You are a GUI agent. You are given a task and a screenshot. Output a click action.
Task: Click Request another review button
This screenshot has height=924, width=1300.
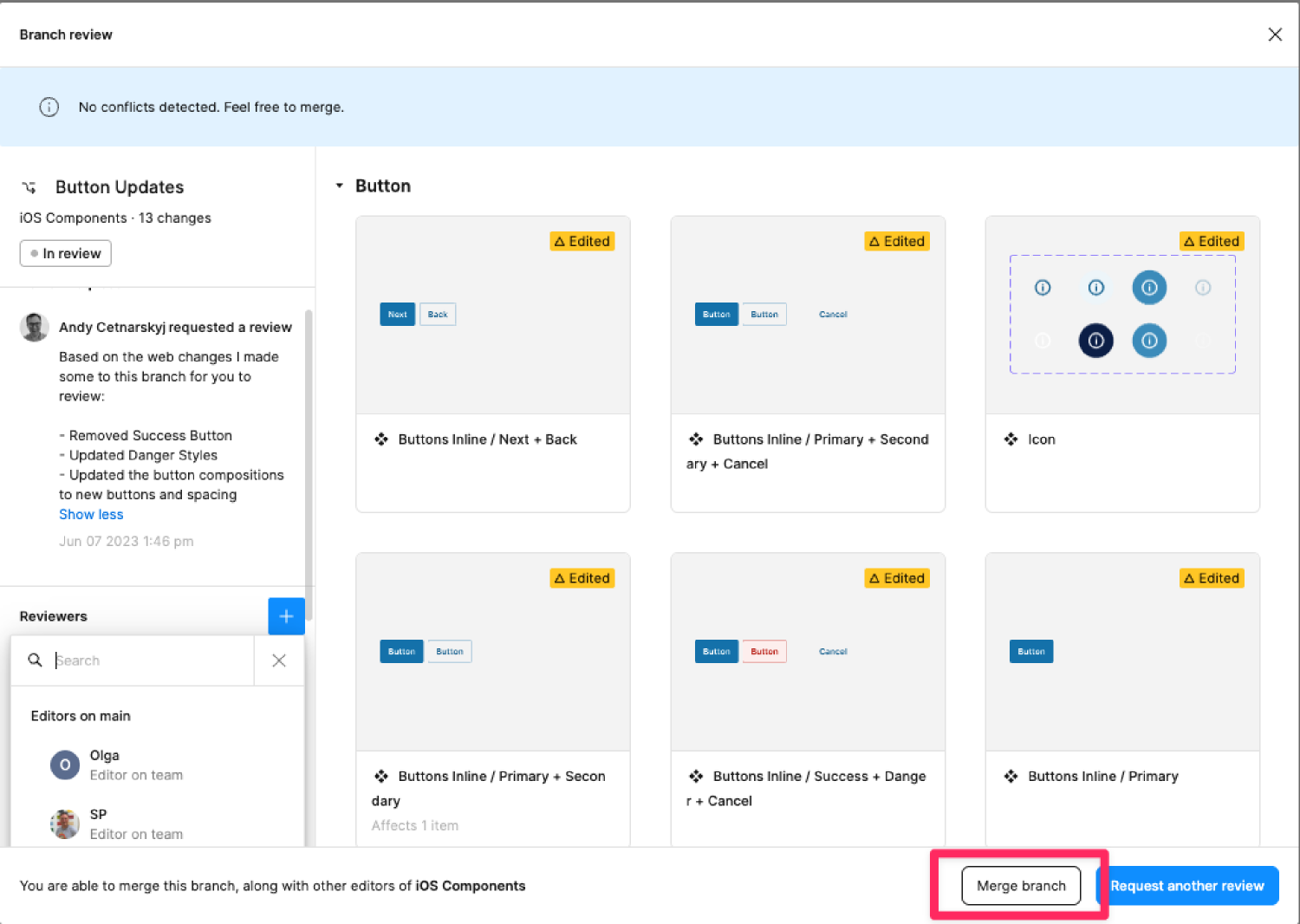click(1187, 886)
